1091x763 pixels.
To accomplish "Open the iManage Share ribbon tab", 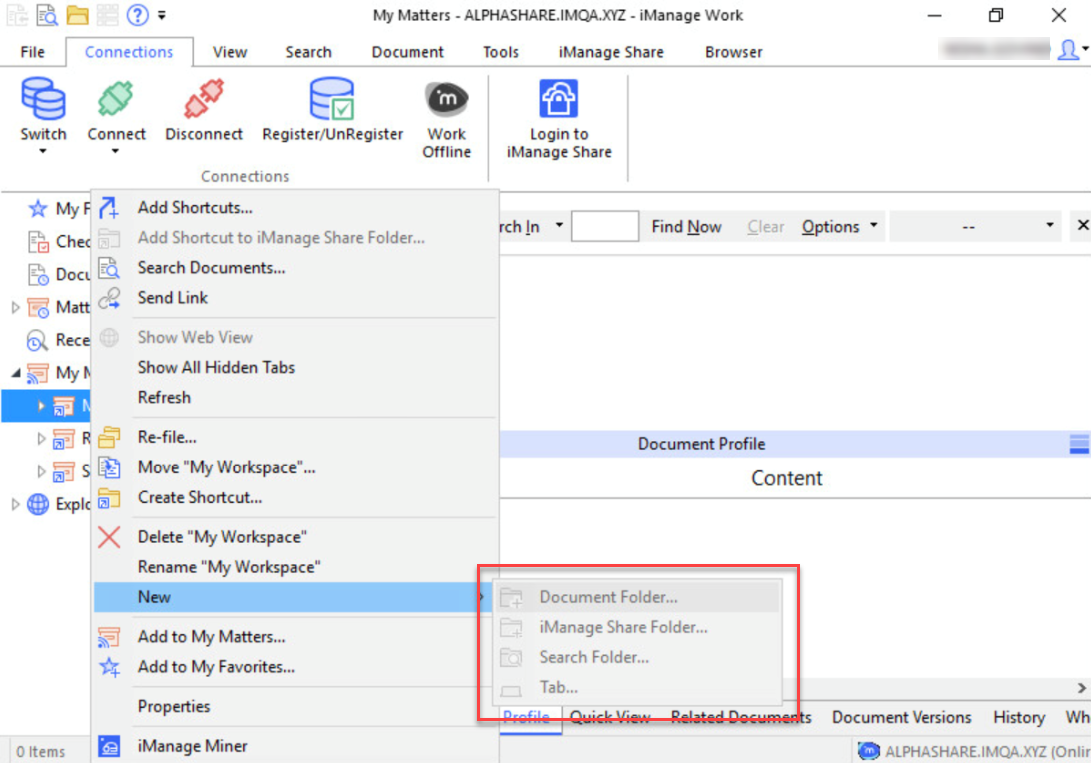I will pos(610,52).
